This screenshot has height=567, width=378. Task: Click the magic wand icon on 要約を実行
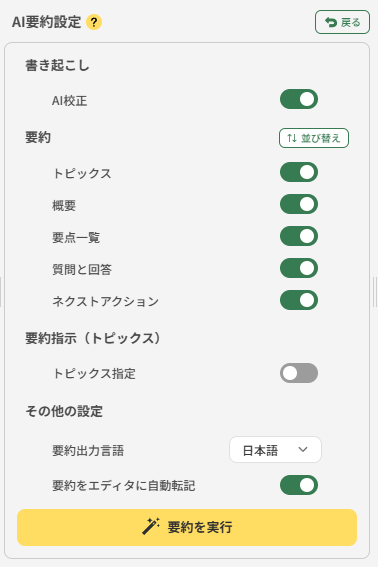pyautogui.click(x=151, y=526)
